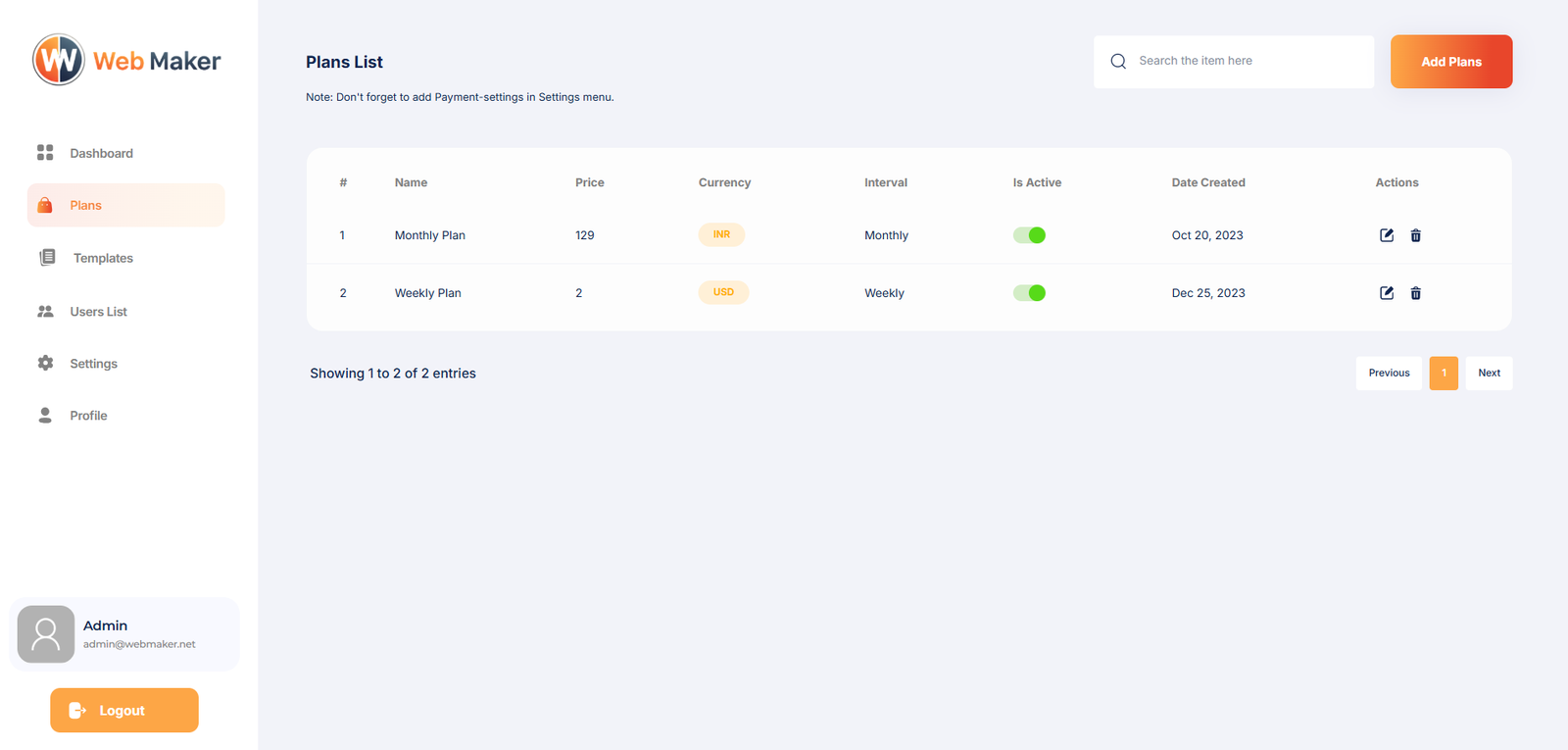
Task: Click the search magnifier icon
Action: (x=1118, y=62)
